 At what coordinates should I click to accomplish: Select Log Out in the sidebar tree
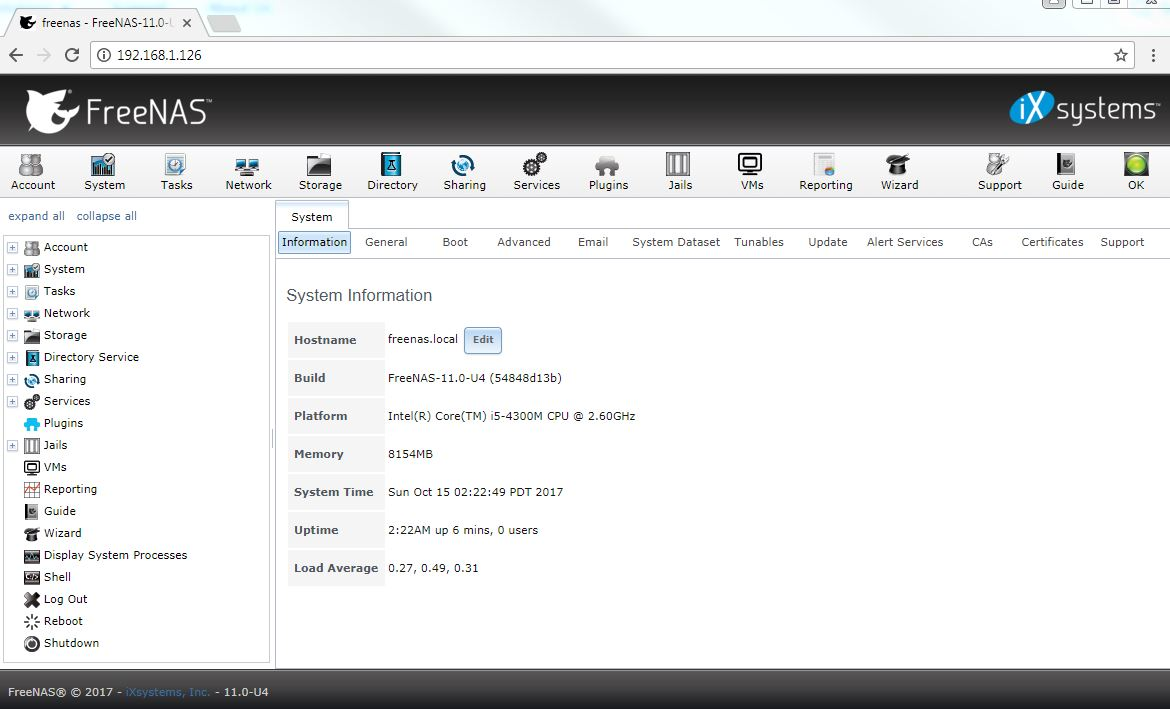pyautogui.click(x=65, y=599)
